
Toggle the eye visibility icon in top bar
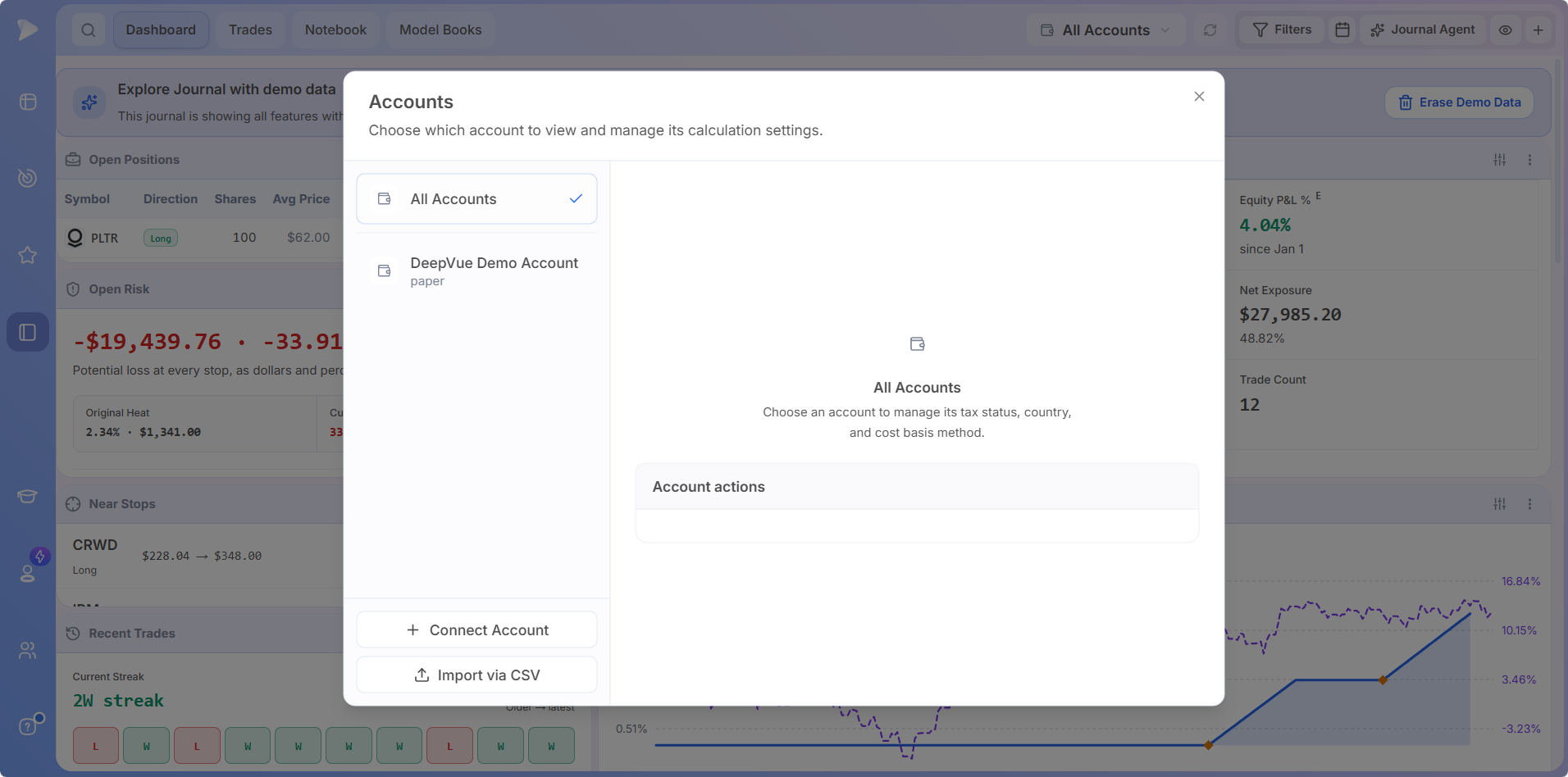[1506, 30]
